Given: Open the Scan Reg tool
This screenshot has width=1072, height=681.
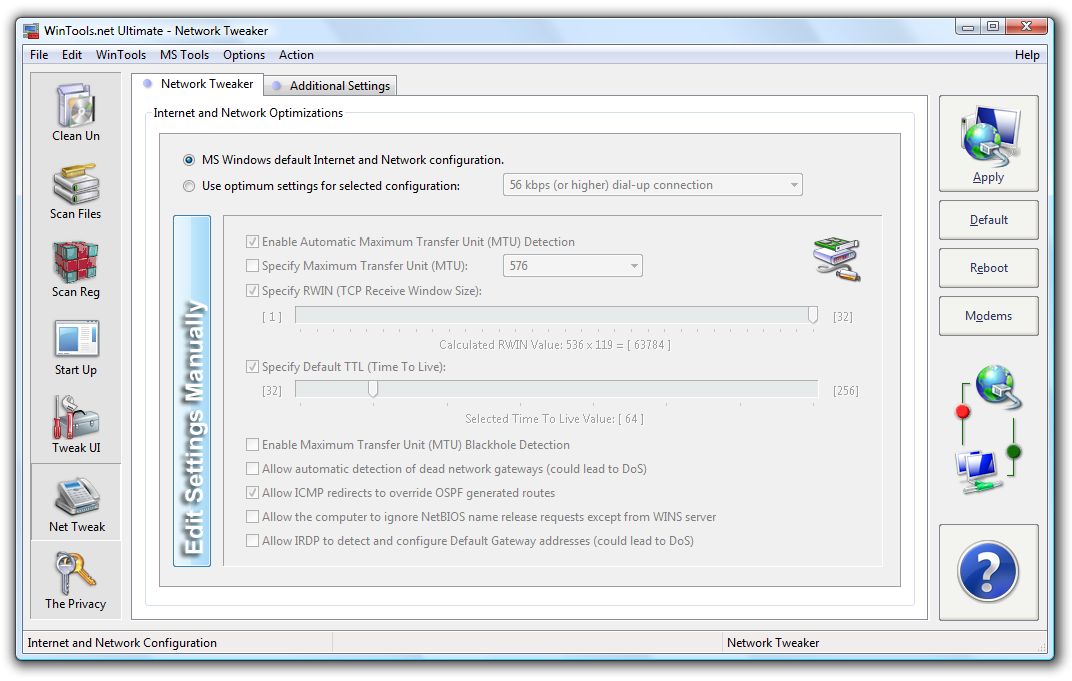Looking at the screenshot, I should (76, 269).
